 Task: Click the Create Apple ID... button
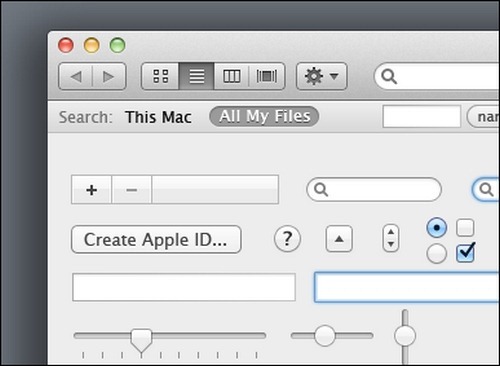point(156,240)
